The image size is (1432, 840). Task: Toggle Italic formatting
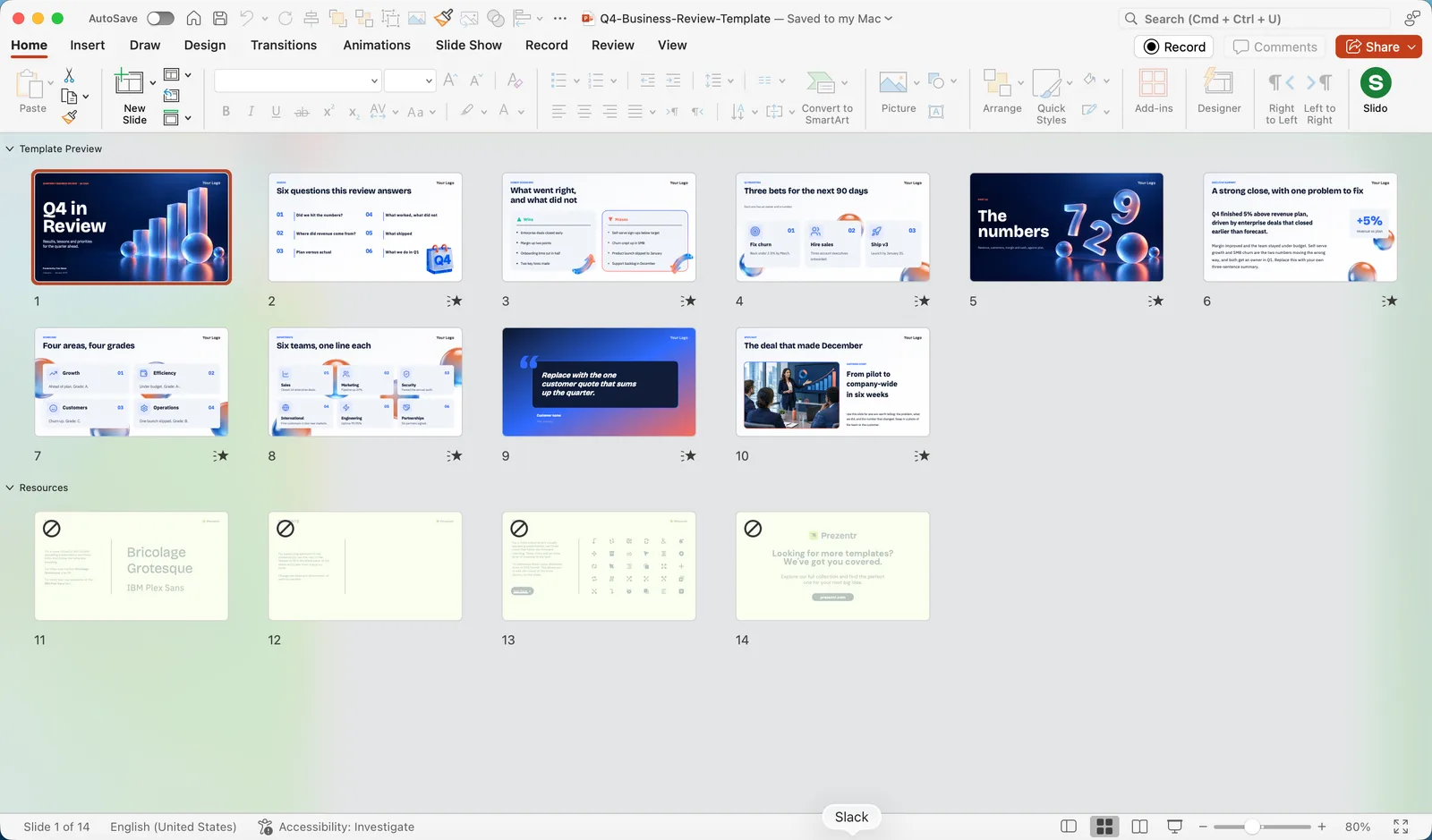pyautogui.click(x=251, y=111)
